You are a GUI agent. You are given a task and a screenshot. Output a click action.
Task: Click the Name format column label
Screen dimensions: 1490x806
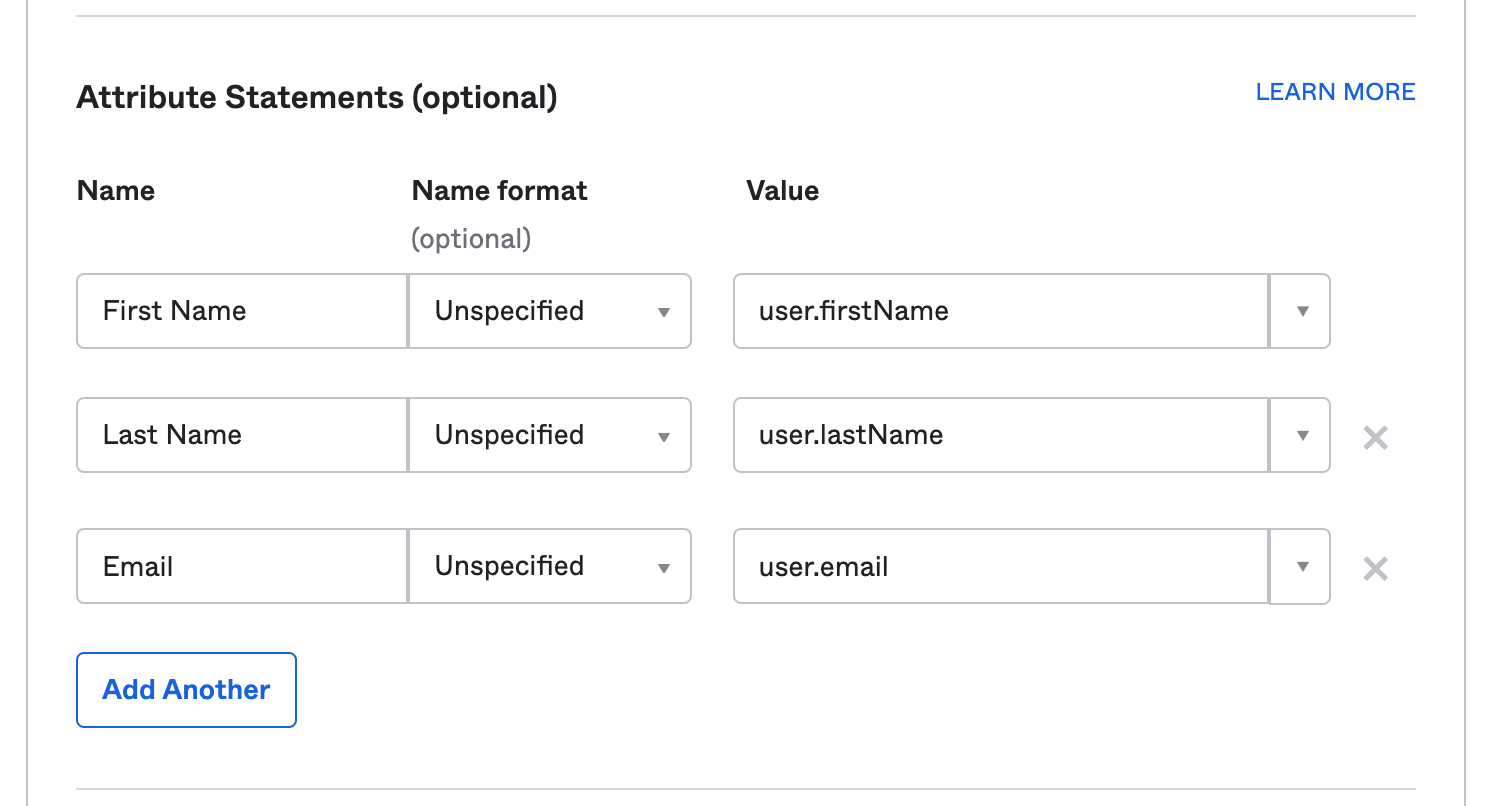pyautogui.click(x=500, y=191)
